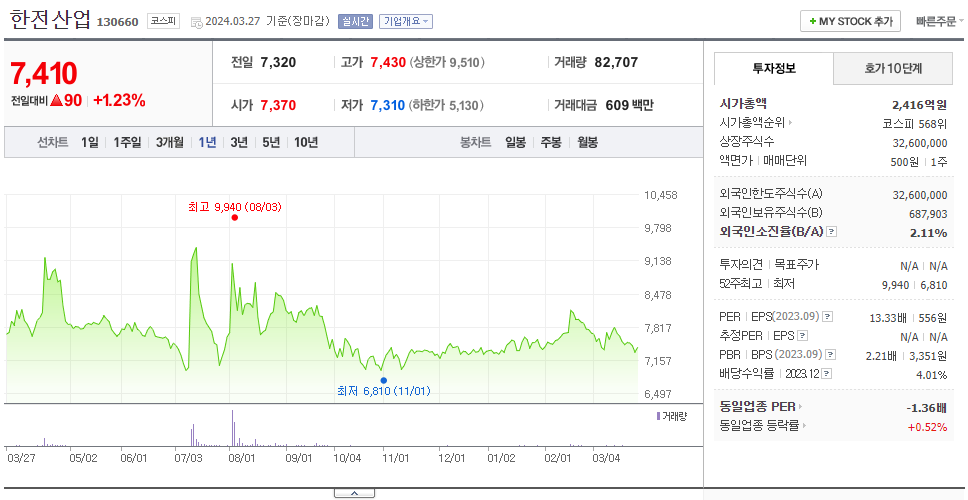The height and width of the screenshot is (500, 968).
Task: Toggle the 실시간 real-time button
Action: point(355,21)
